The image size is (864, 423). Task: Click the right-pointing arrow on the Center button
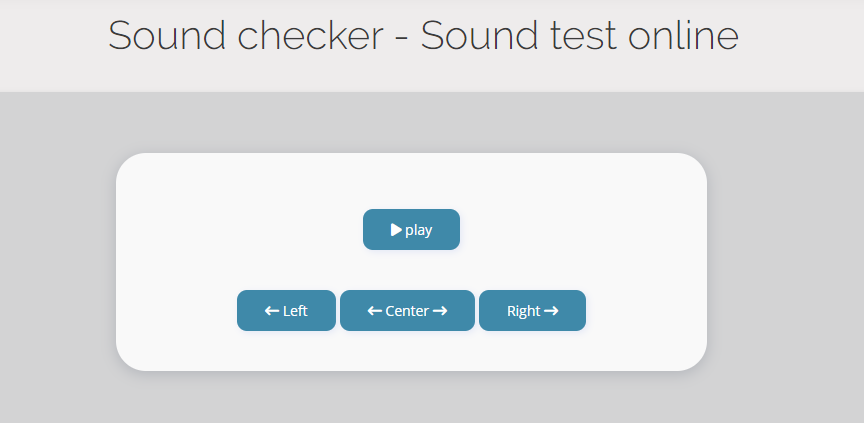[x=440, y=311]
